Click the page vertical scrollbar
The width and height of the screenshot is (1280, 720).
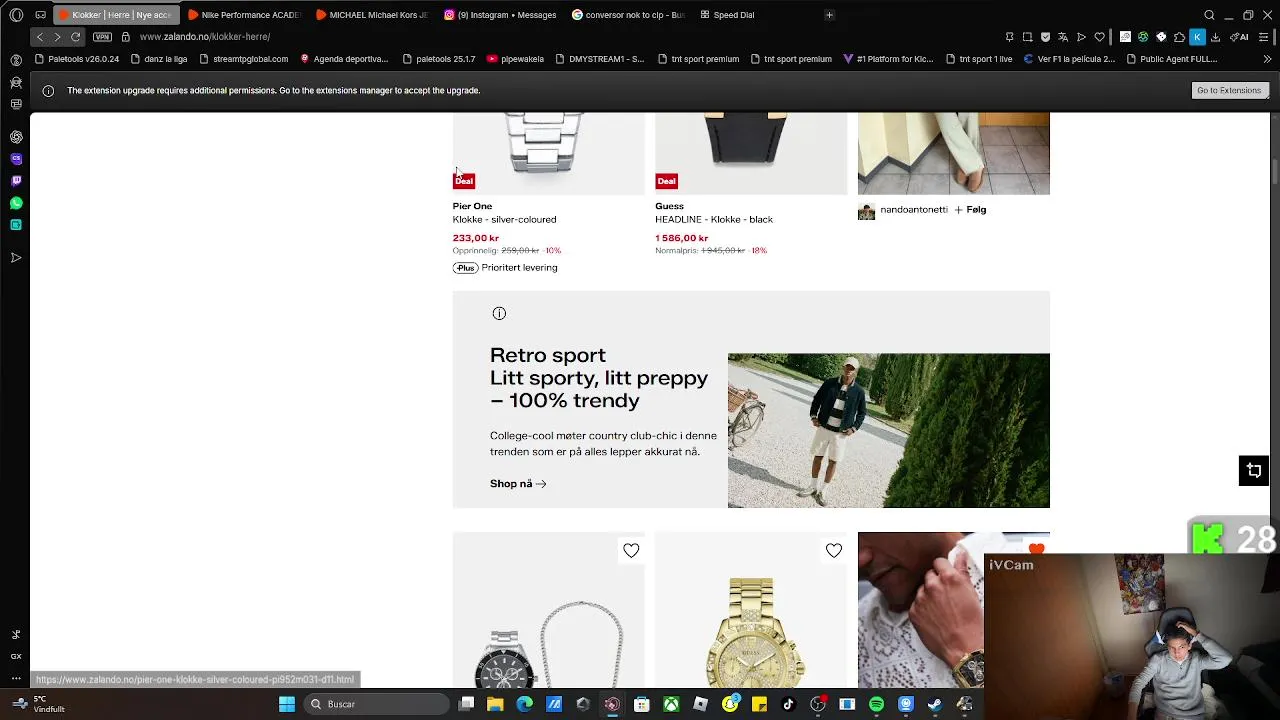1274,170
